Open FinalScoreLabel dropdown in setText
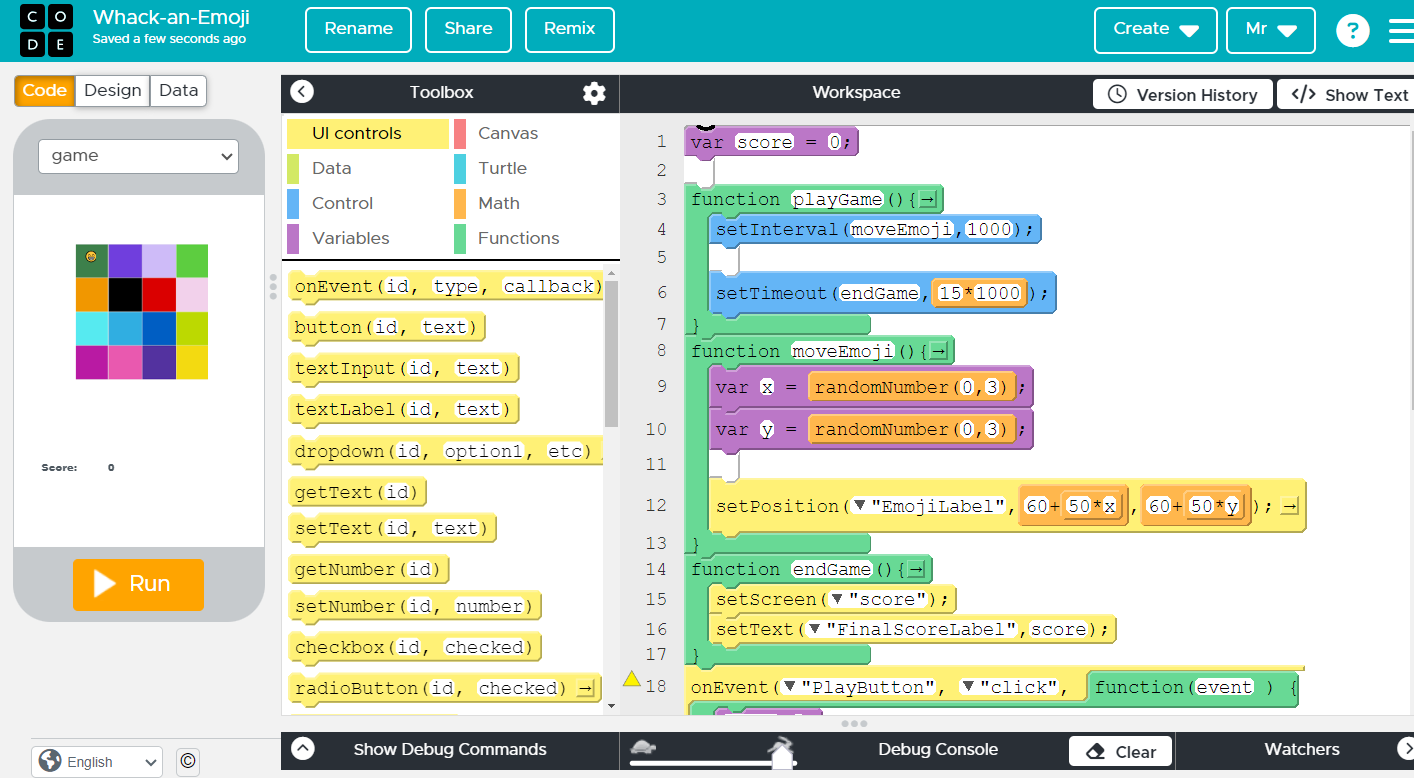 (x=814, y=629)
